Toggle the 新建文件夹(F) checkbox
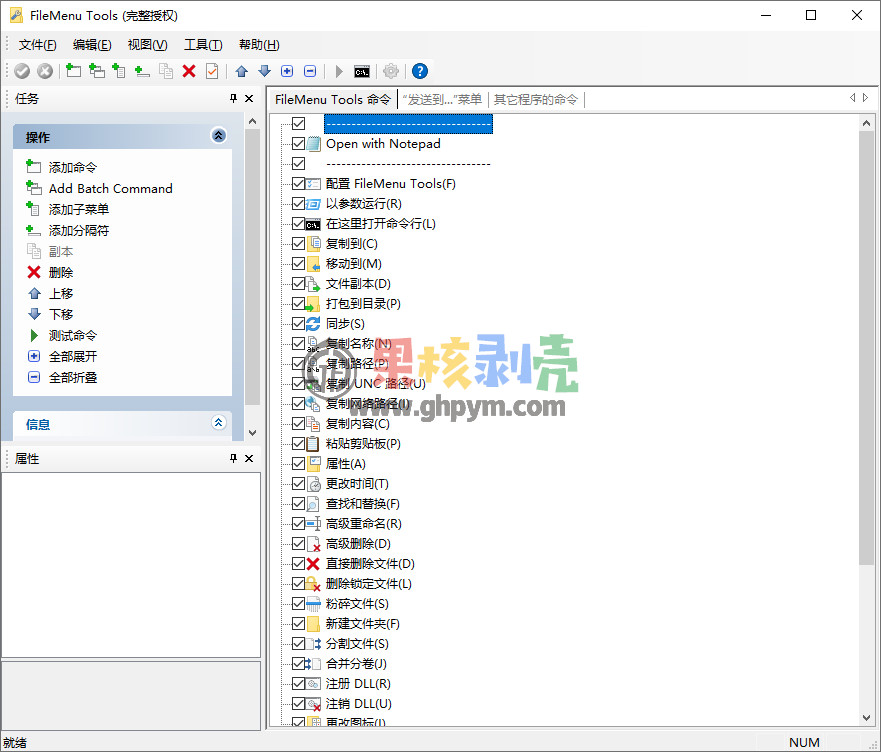881x752 pixels. (298, 624)
